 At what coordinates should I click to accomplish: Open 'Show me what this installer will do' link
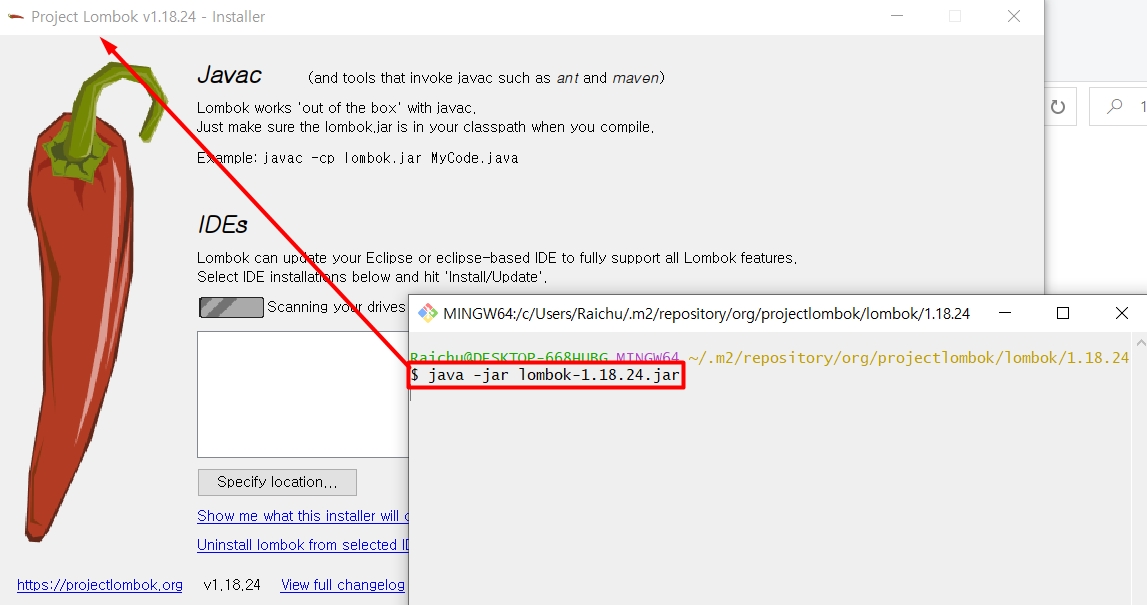click(x=303, y=516)
